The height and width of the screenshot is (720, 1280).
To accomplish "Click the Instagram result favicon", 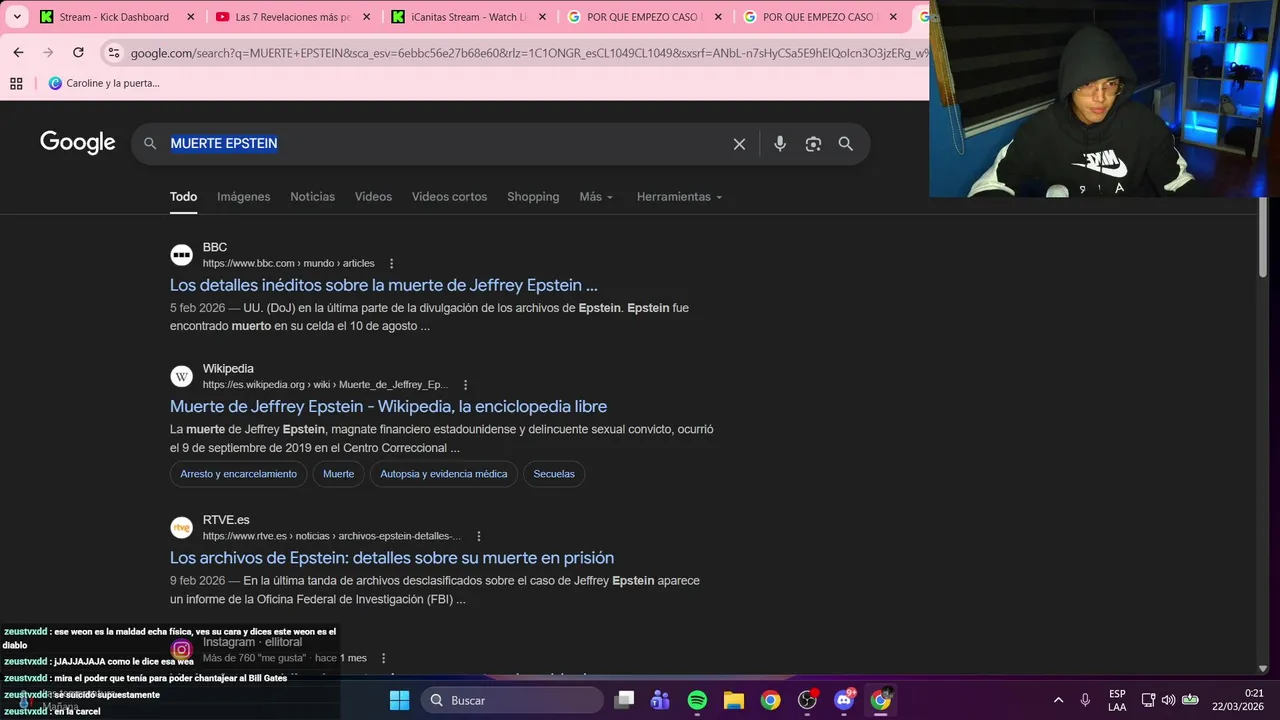I will point(181,649).
